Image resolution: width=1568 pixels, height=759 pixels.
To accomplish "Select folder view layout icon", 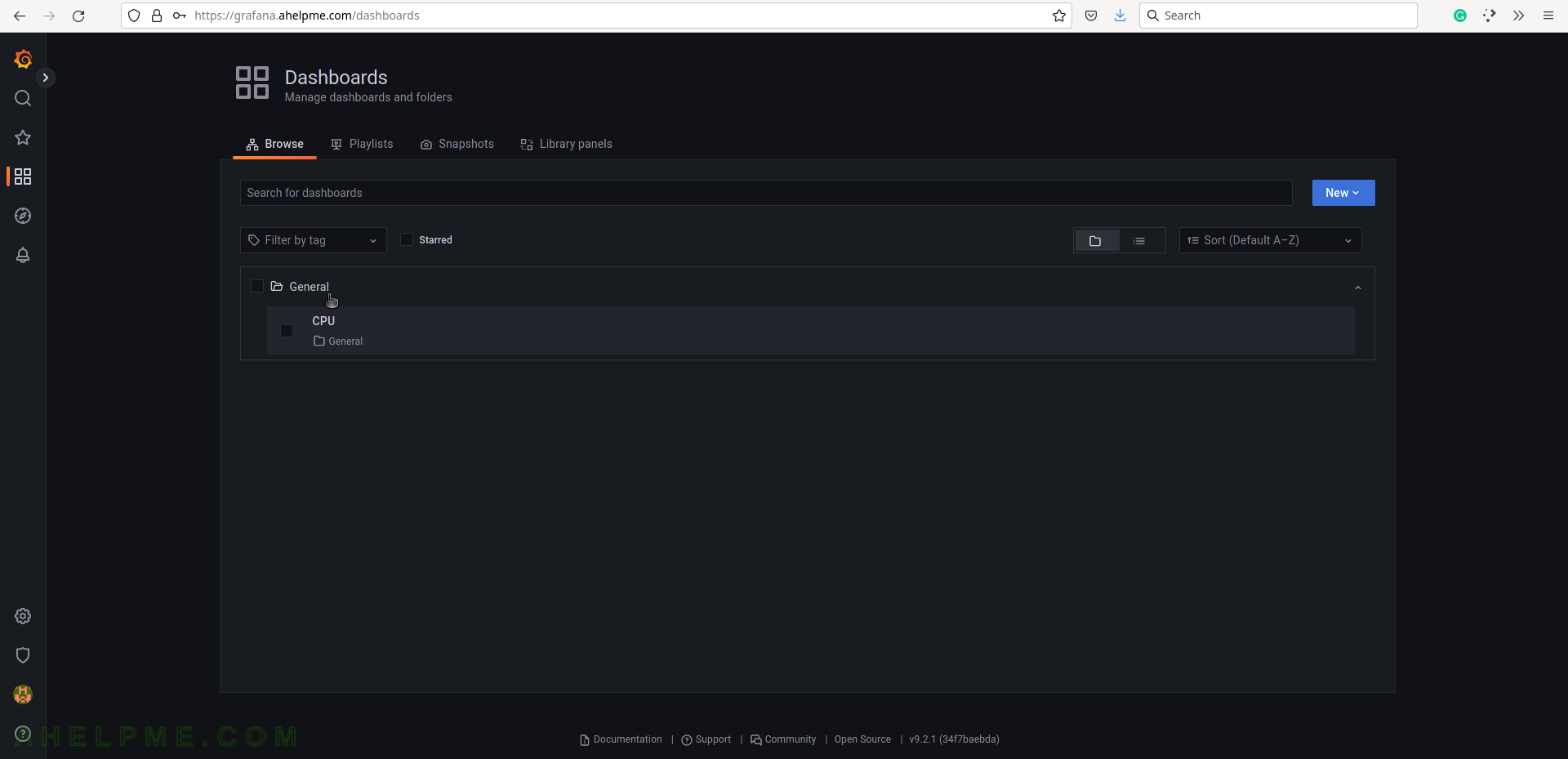I will pos(1096,240).
